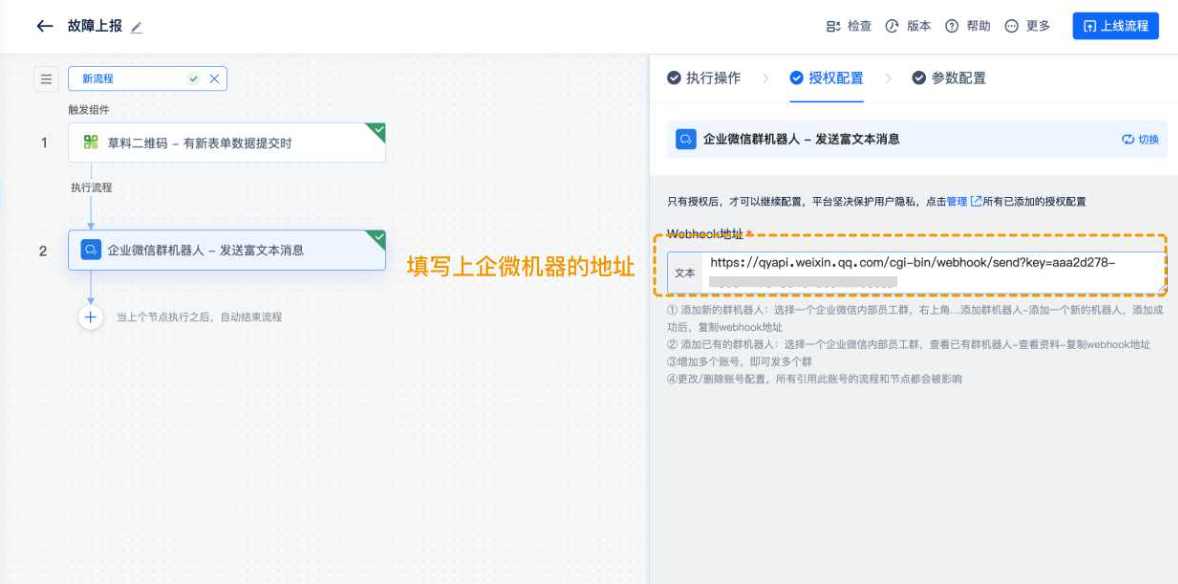Open the hamburger list menu icon
The height and width of the screenshot is (584, 1178).
(x=46, y=79)
